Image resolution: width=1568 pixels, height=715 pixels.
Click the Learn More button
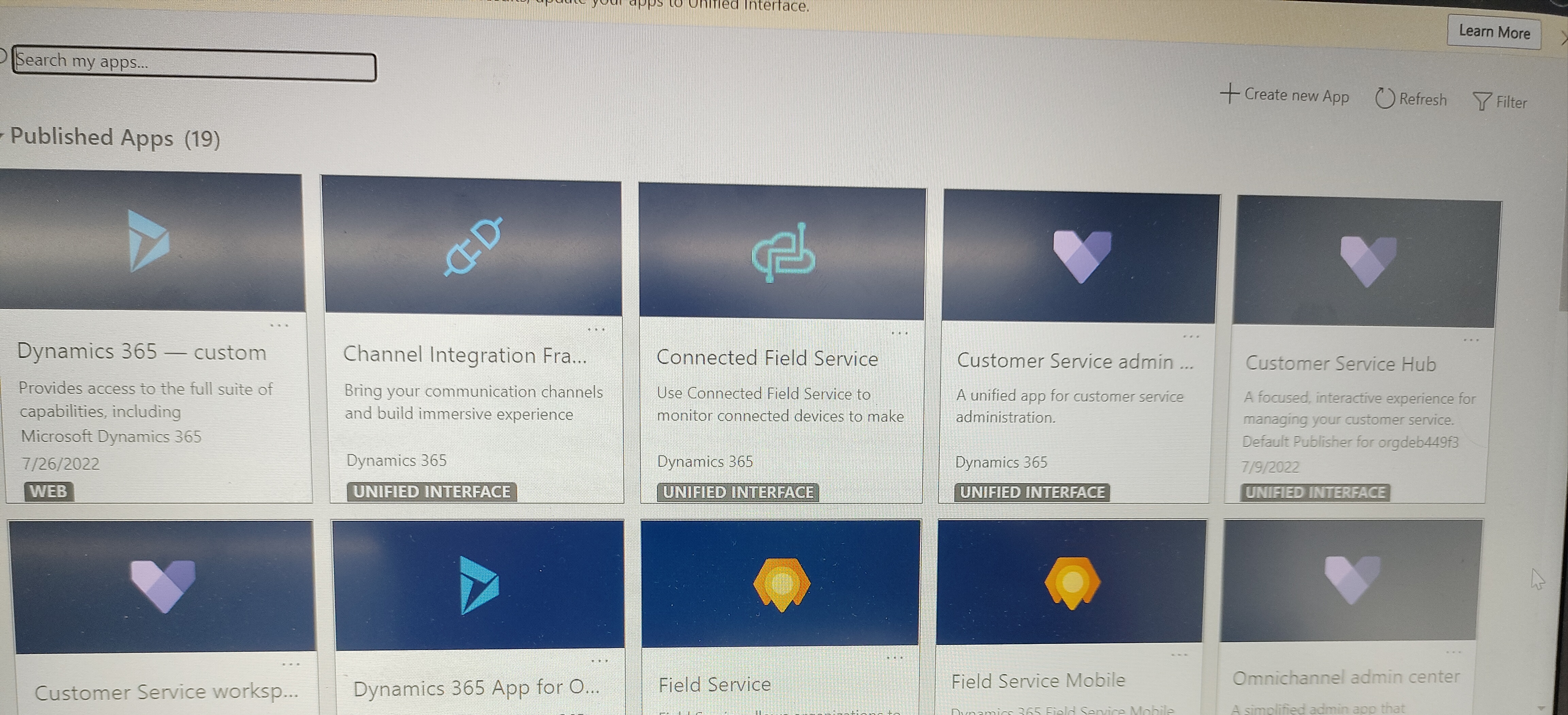1494,32
